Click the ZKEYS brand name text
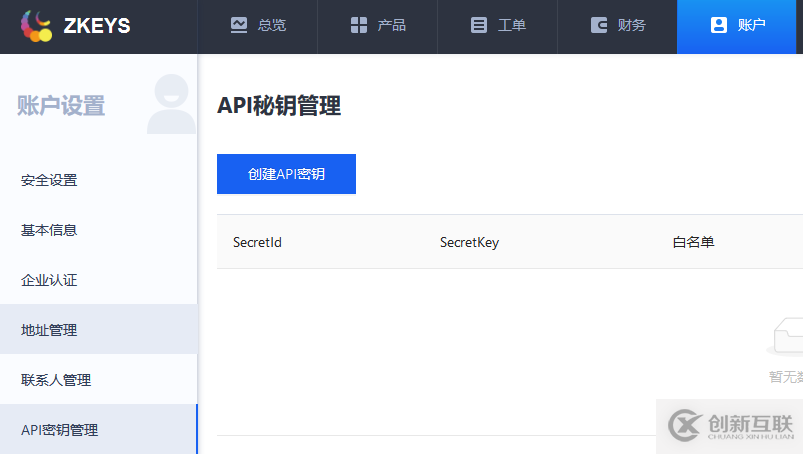The height and width of the screenshot is (454, 803). click(x=97, y=26)
